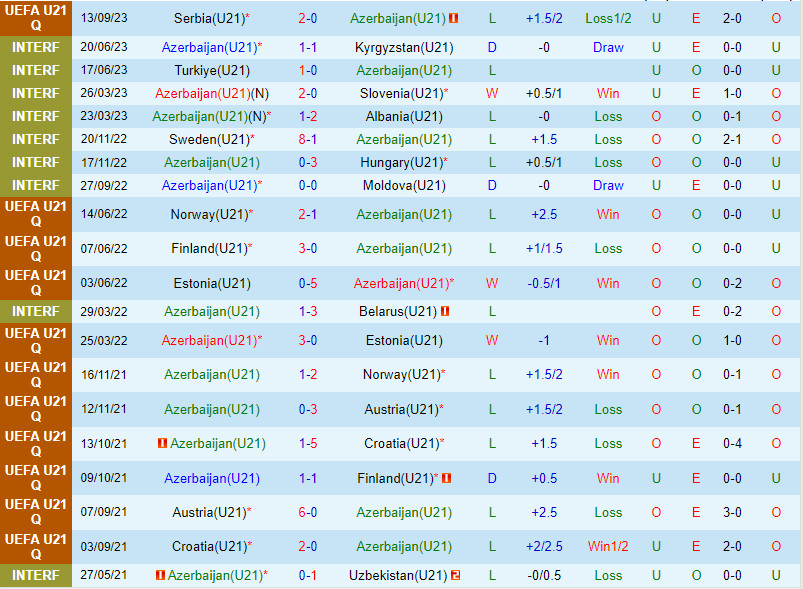Click UEFA U21 Q label on 14/06/22 row
The image size is (803, 589).
coord(36,214)
